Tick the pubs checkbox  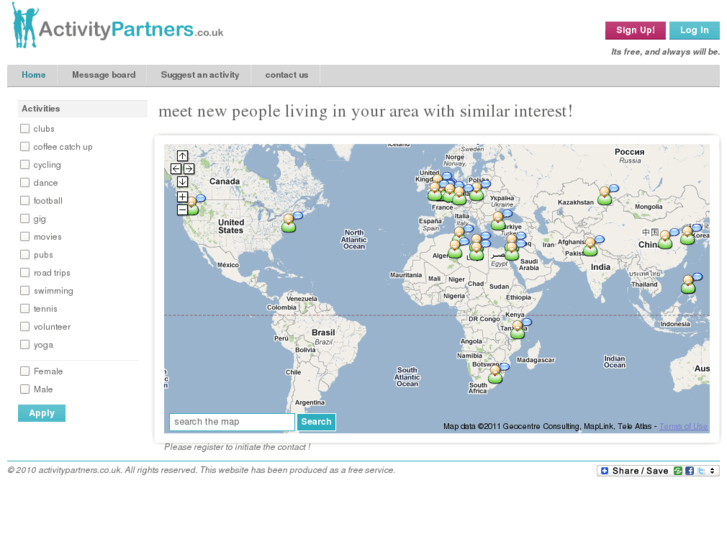pyautogui.click(x=25, y=255)
